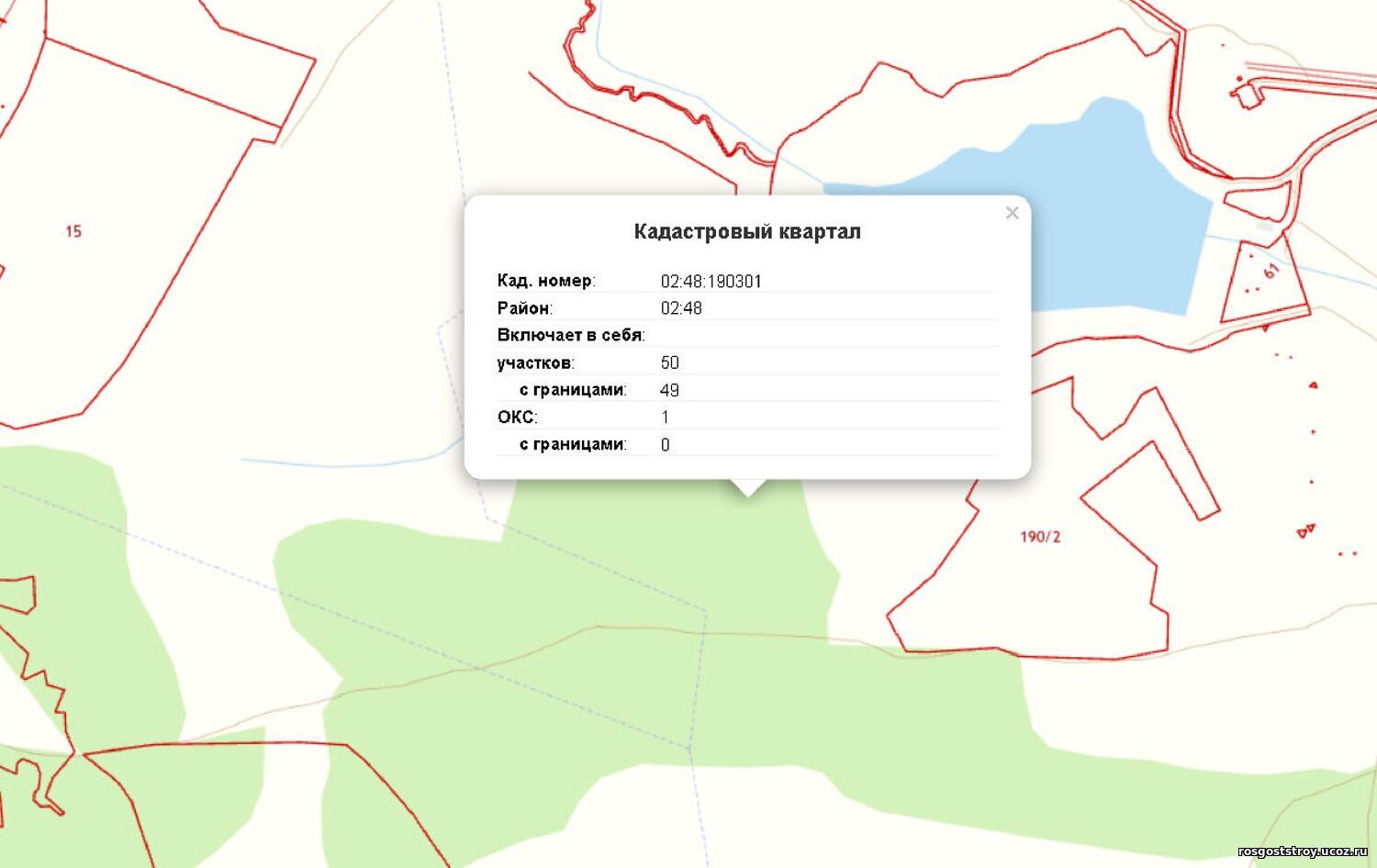This screenshot has width=1377, height=868.
Task: Click the Кадастровый квартал popup title
Action: (x=747, y=231)
